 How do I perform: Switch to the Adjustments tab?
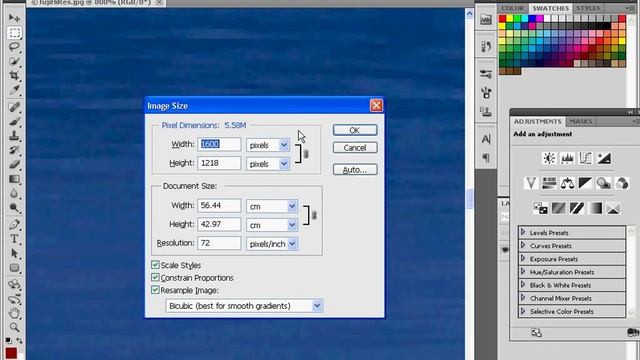pyautogui.click(x=537, y=122)
